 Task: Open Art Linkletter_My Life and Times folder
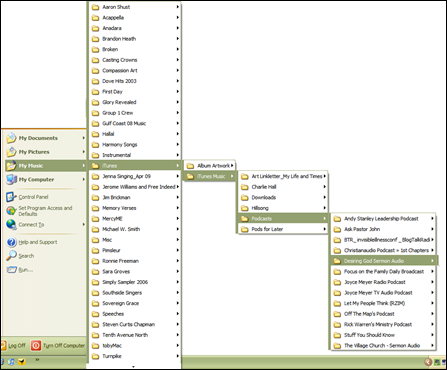283,176
